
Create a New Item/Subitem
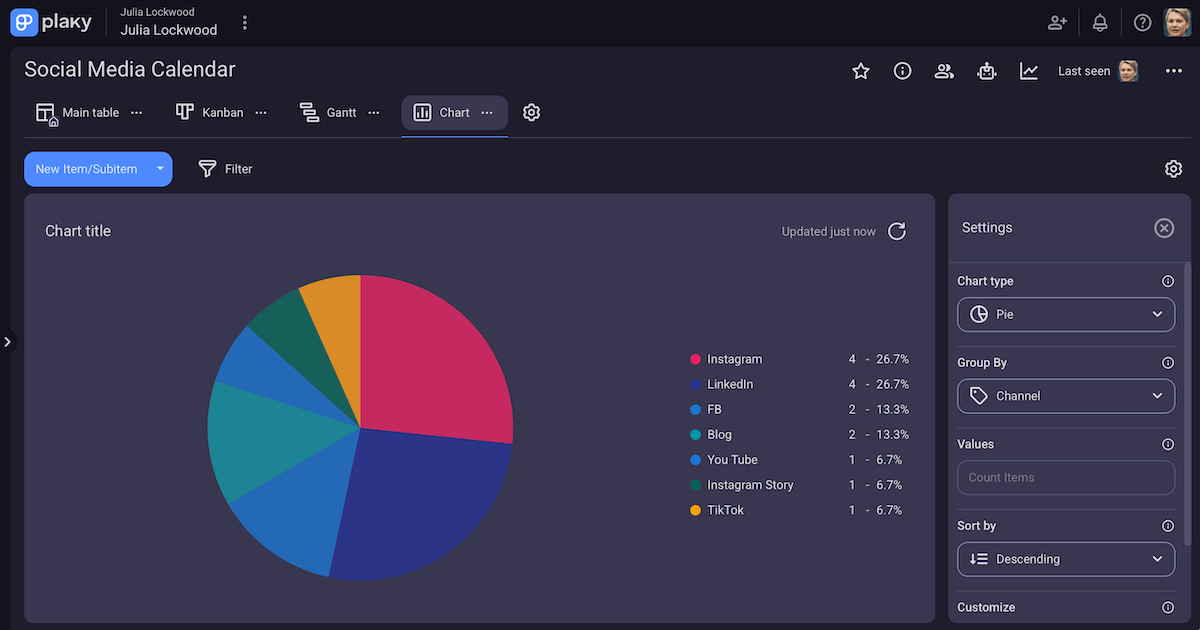85,168
